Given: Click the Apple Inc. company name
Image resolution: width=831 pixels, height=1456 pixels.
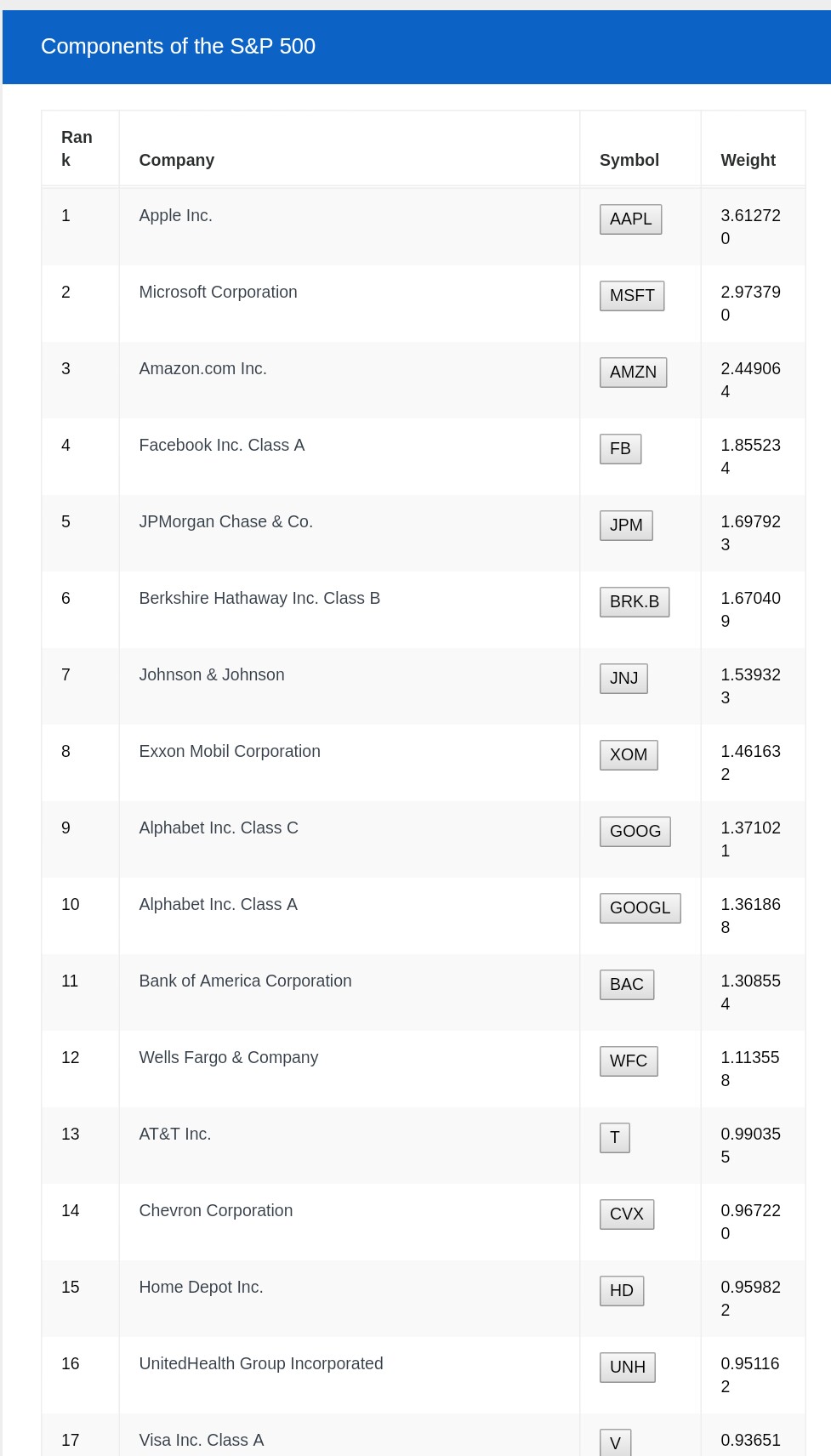Looking at the screenshot, I should [176, 216].
